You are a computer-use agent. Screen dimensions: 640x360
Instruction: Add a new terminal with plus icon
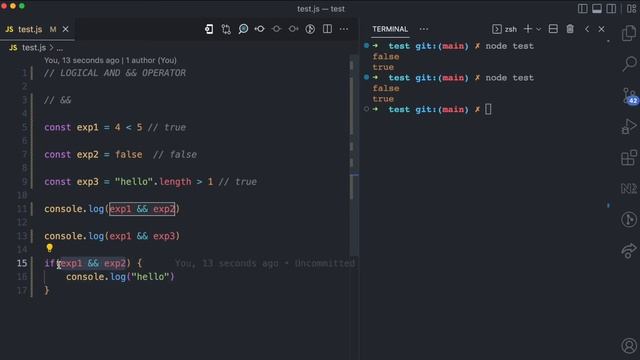528,29
